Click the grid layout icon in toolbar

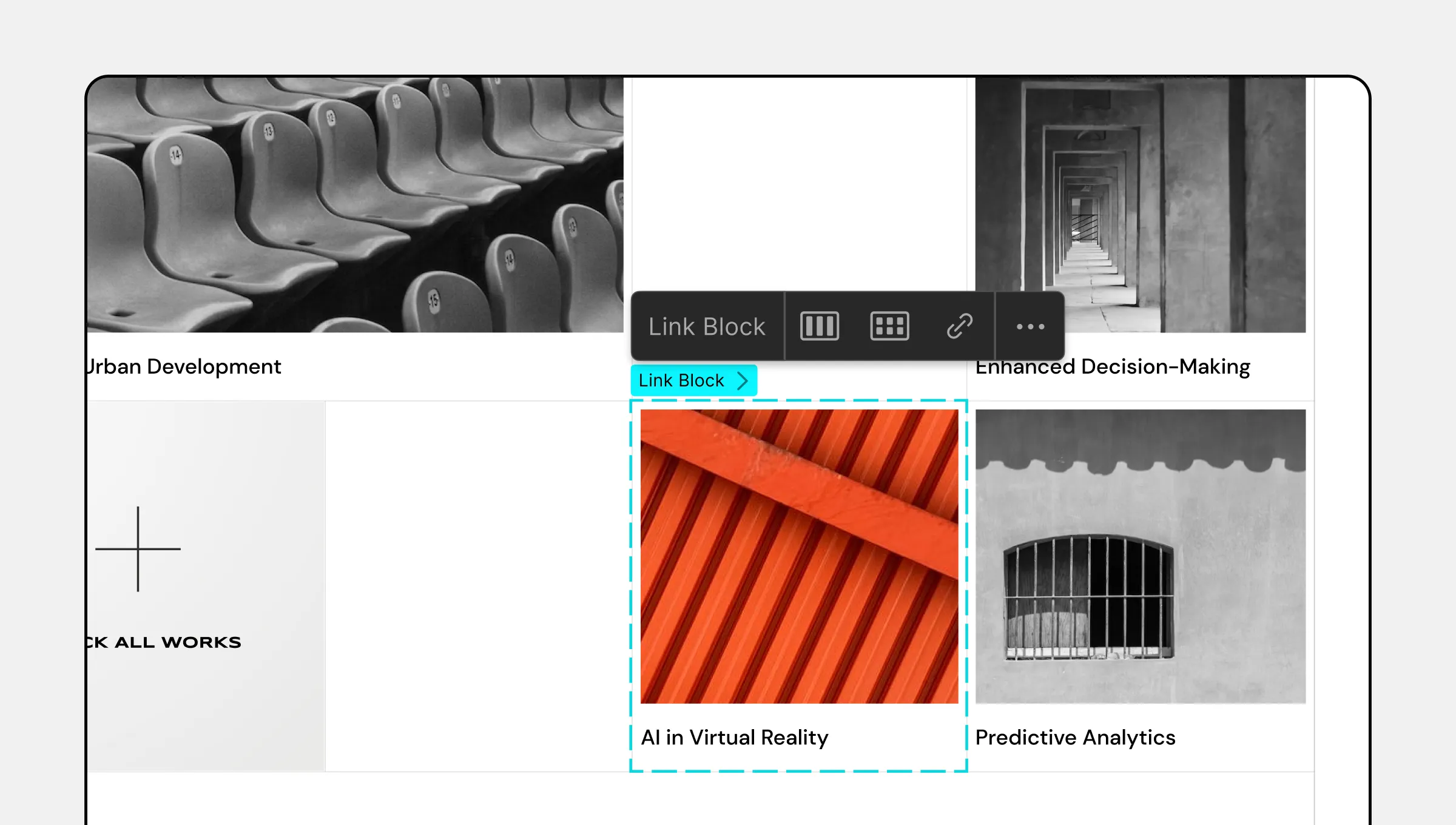point(889,326)
